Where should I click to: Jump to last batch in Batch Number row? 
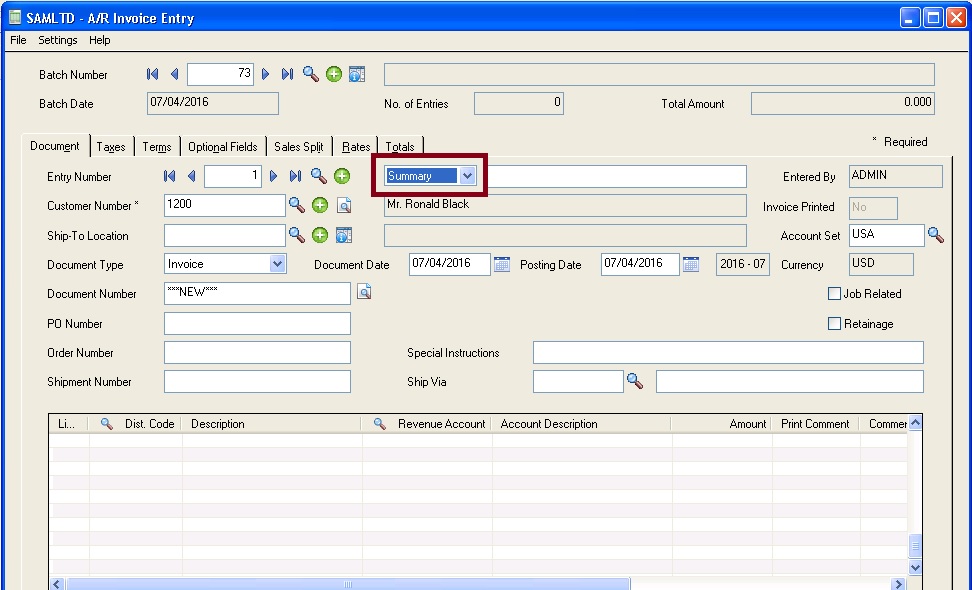[x=287, y=74]
